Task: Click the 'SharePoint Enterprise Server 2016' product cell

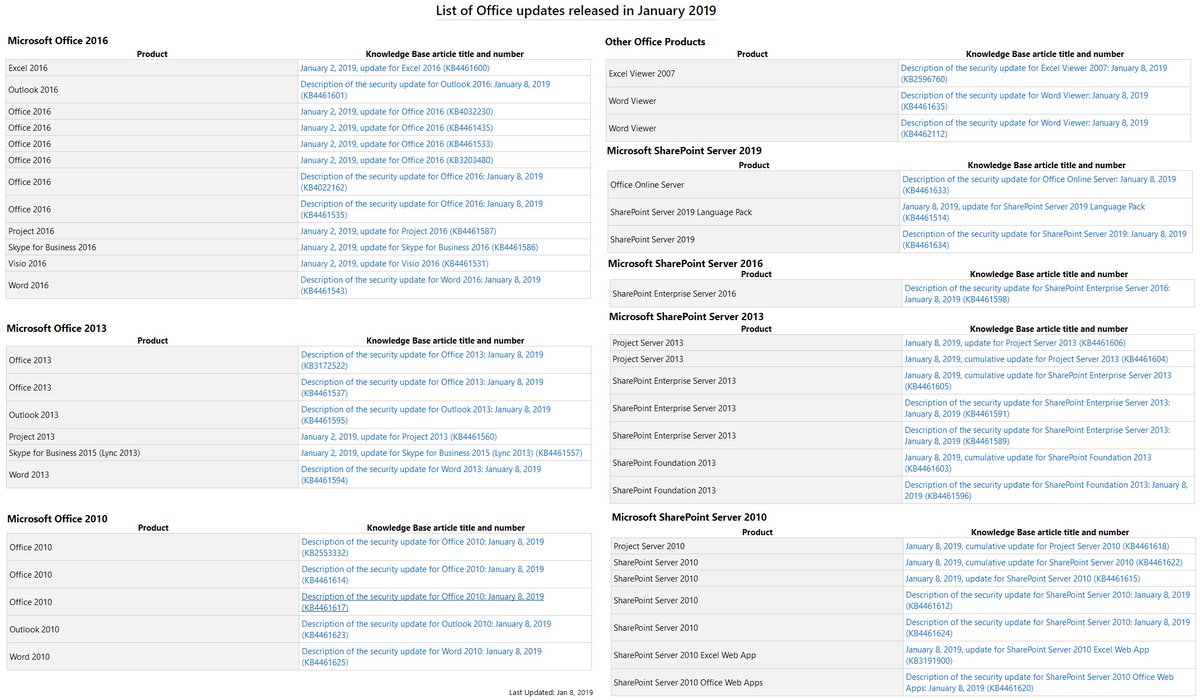Action: (x=756, y=293)
